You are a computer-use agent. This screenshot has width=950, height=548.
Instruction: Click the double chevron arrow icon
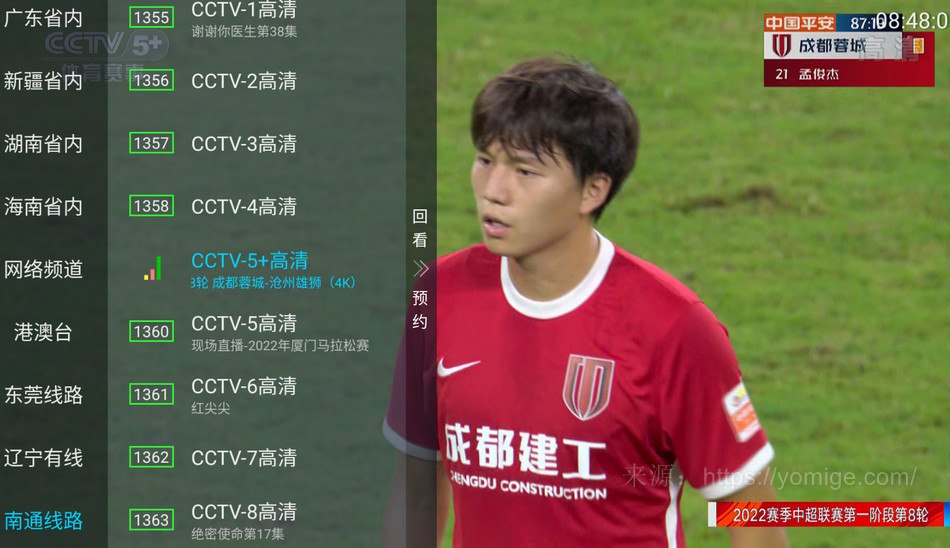pyautogui.click(x=420, y=269)
